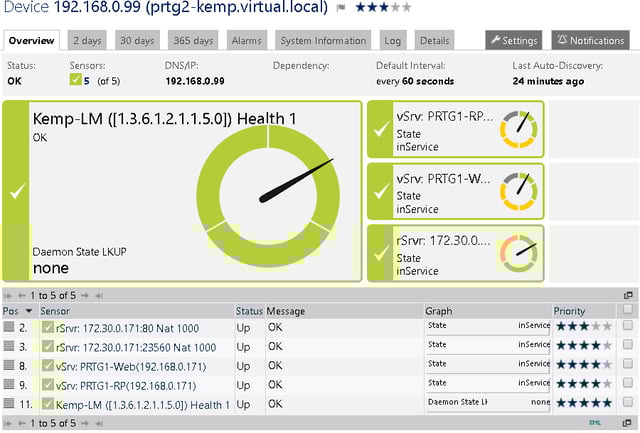Select checkbox for rSrvr 172.30.0.171:80 row
The width and height of the screenshot is (640, 433).
click(628, 325)
